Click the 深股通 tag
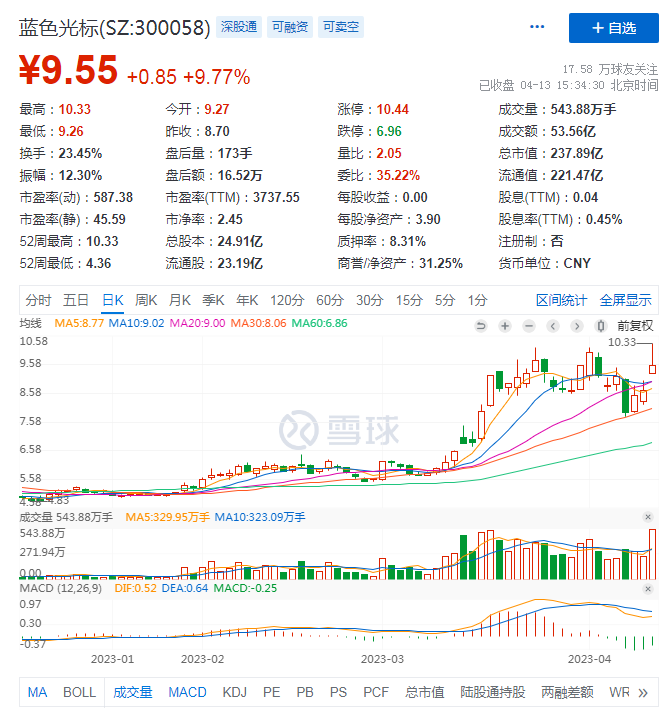670x711 pixels. (x=239, y=27)
